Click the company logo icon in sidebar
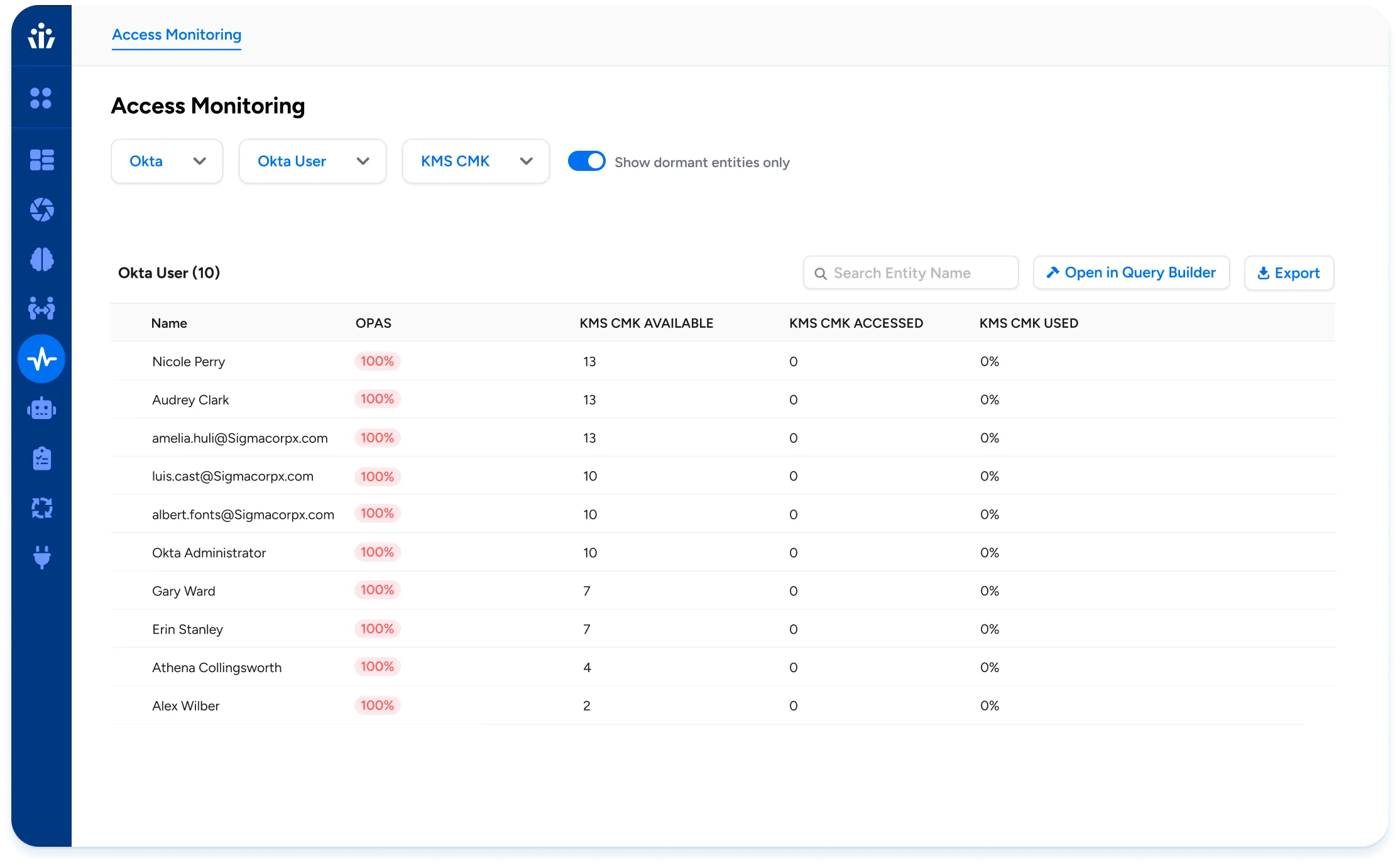The width and height of the screenshot is (1400, 865). point(41,36)
